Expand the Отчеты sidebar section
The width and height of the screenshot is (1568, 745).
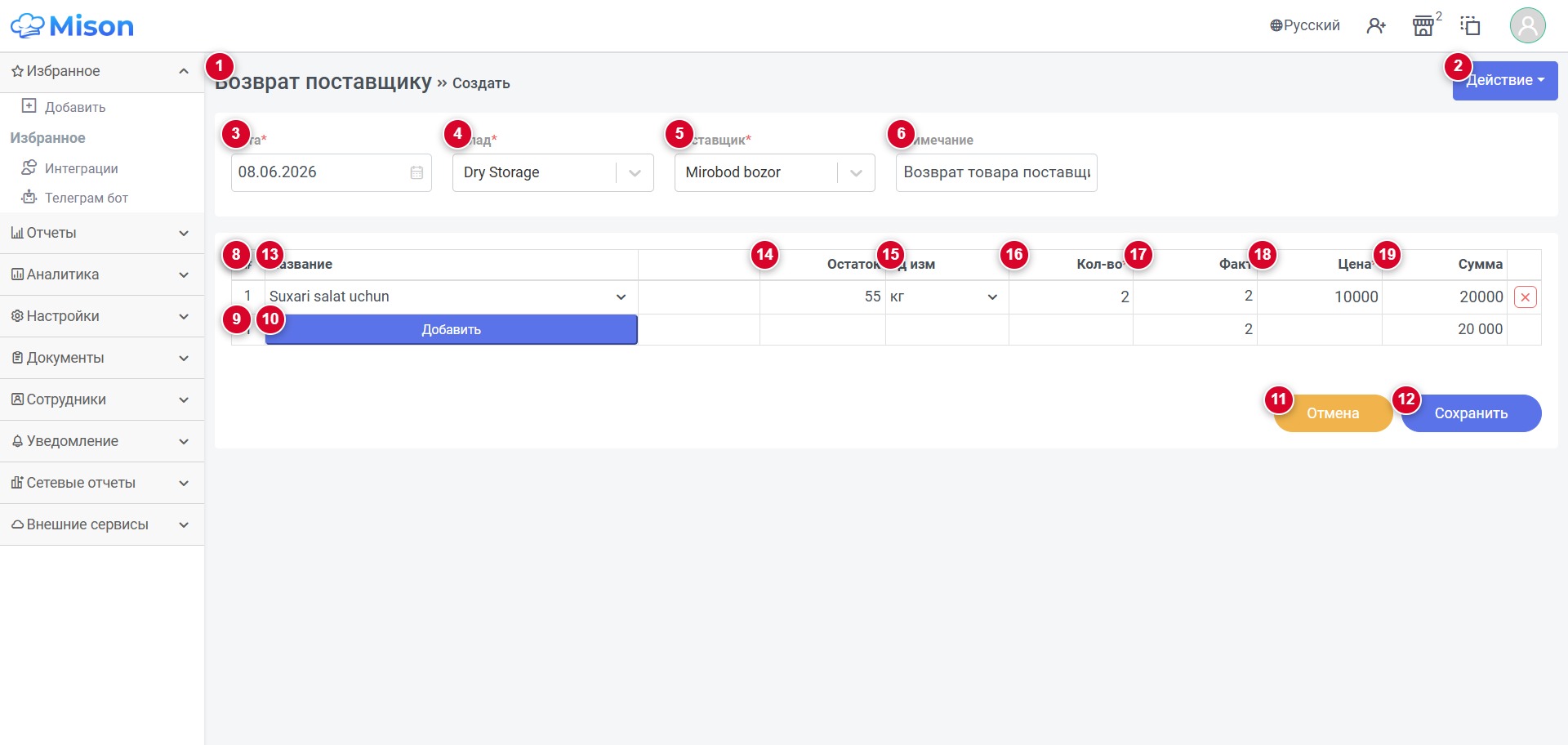[x=102, y=233]
